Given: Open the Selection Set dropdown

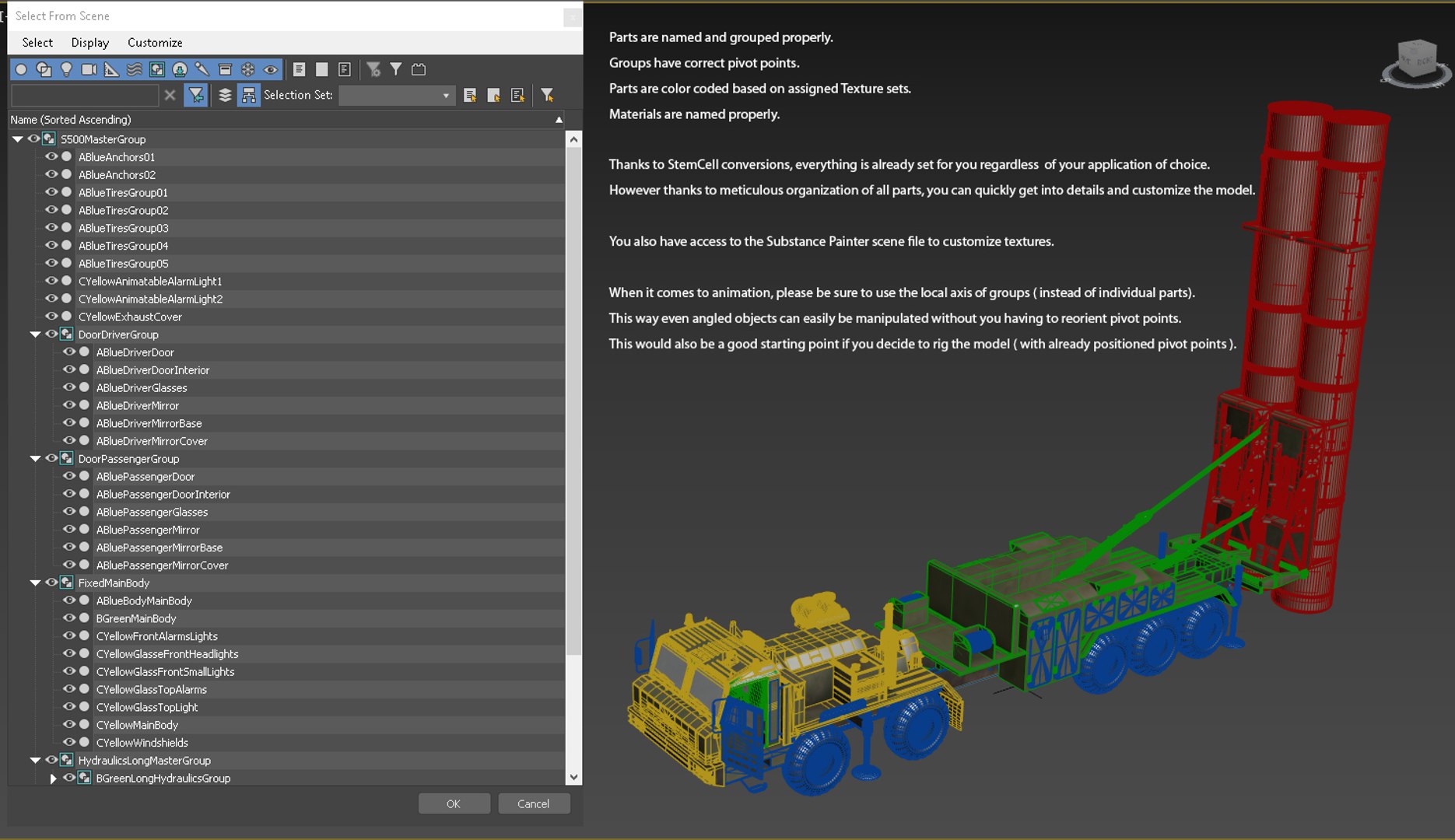Looking at the screenshot, I should pyautogui.click(x=397, y=95).
